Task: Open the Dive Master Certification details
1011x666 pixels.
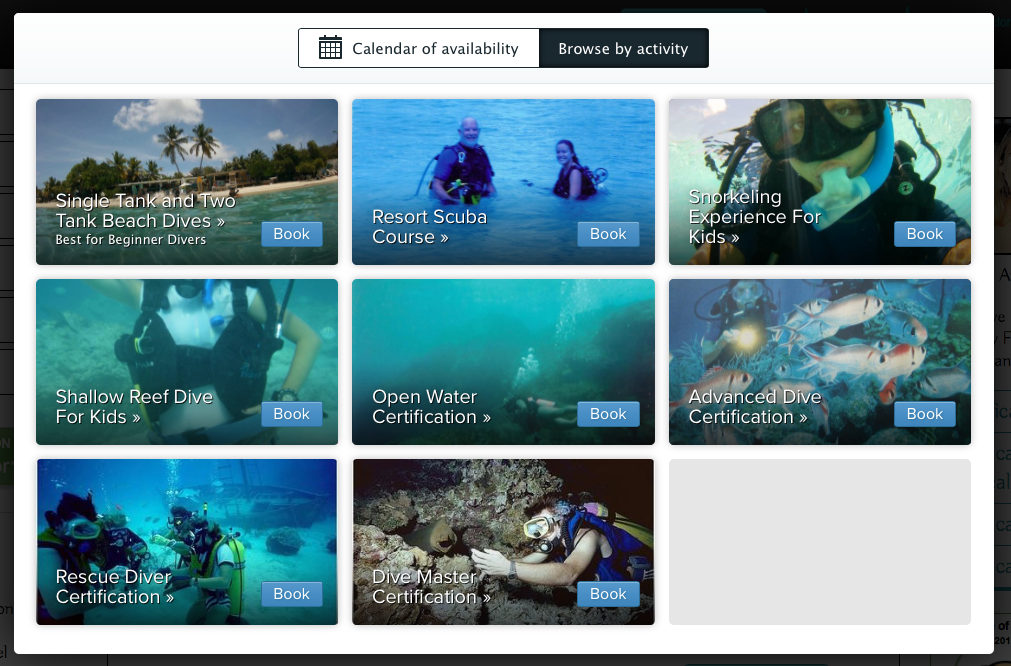Action: (x=431, y=587)
